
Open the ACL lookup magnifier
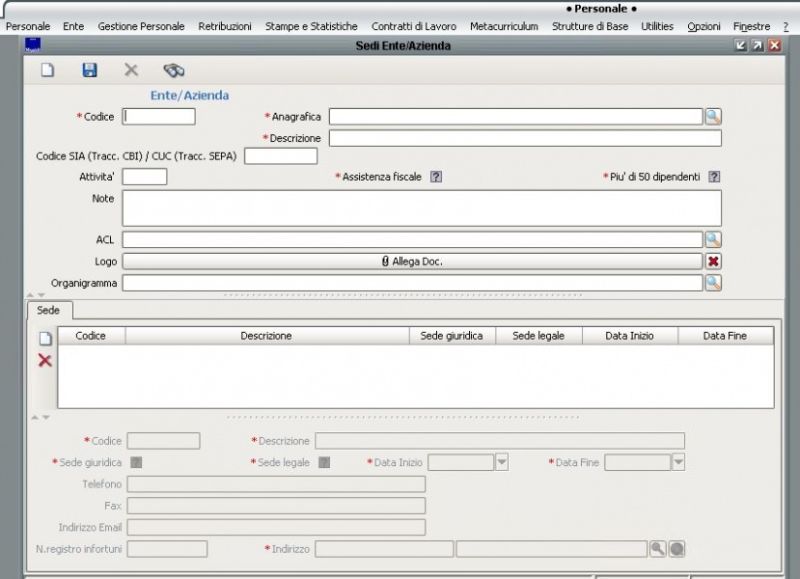(x=711, y=239)
